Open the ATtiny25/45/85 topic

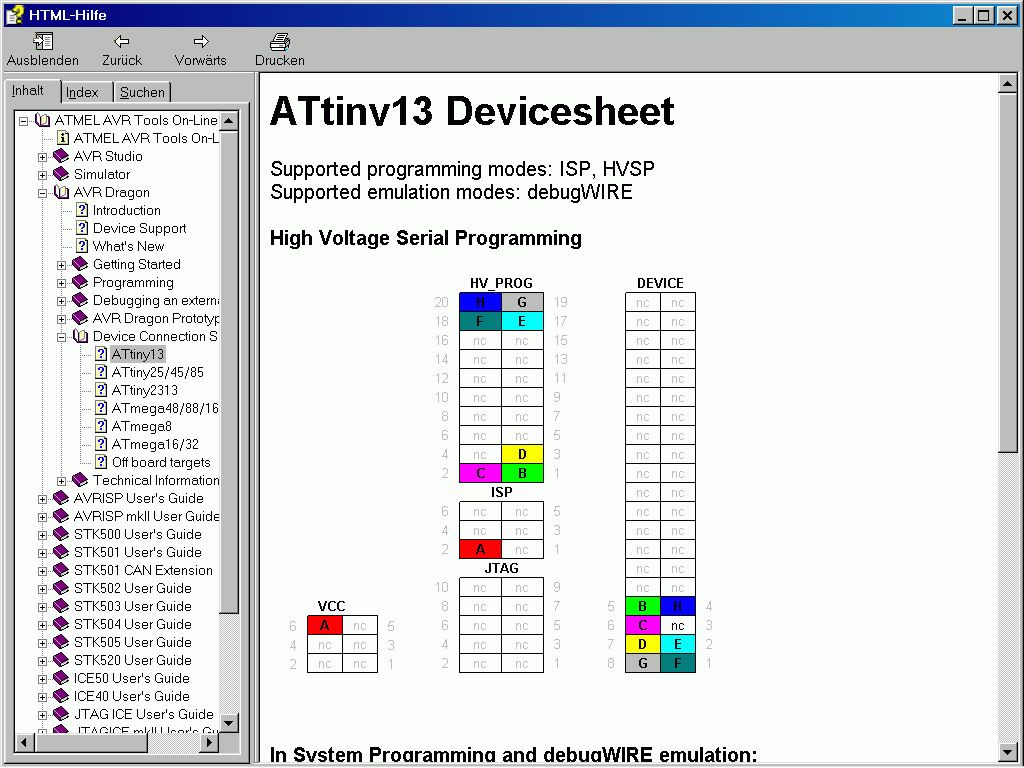[157, 372]
